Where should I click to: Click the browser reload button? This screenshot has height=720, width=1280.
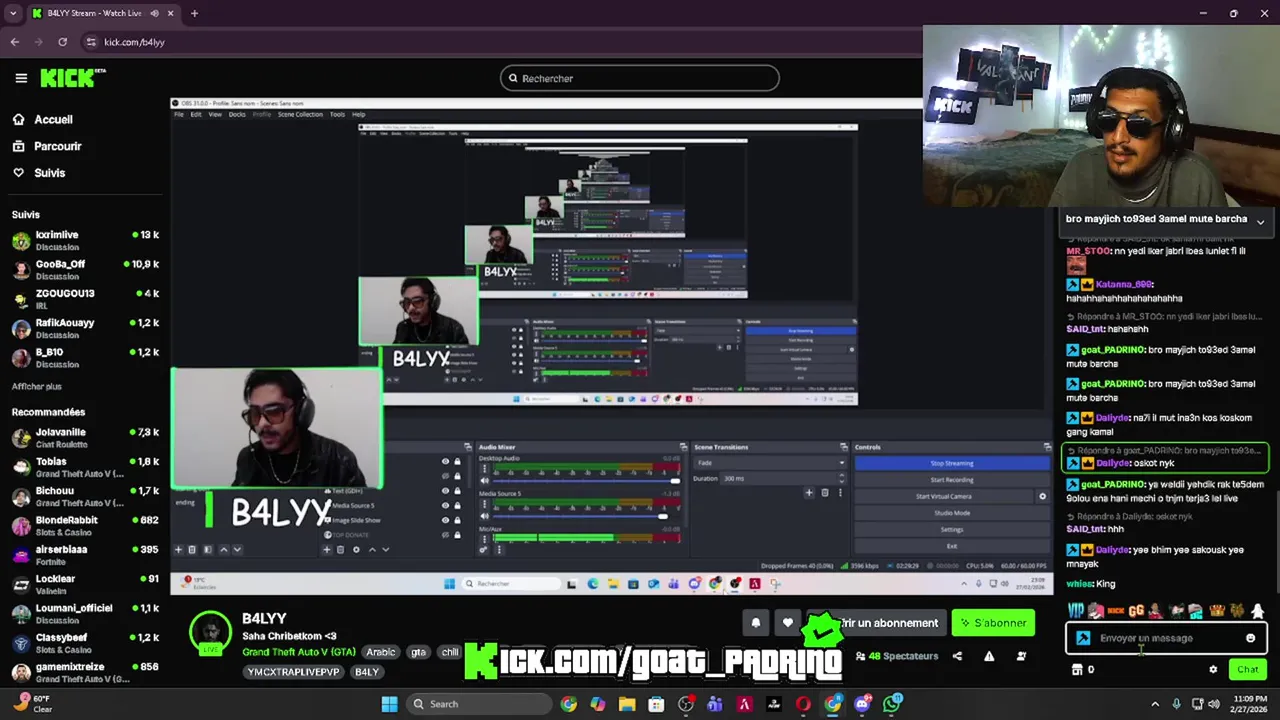(x=62, y=42)
